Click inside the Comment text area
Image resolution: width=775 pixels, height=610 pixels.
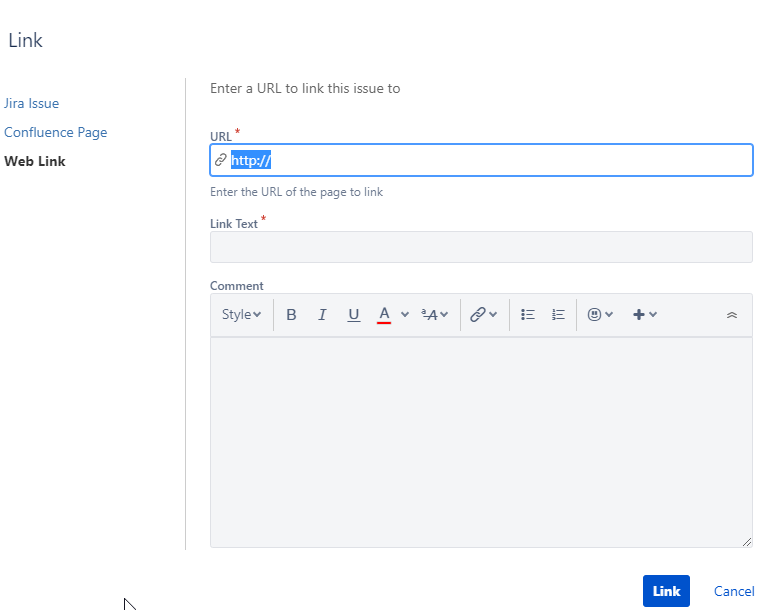pos(481,442)
